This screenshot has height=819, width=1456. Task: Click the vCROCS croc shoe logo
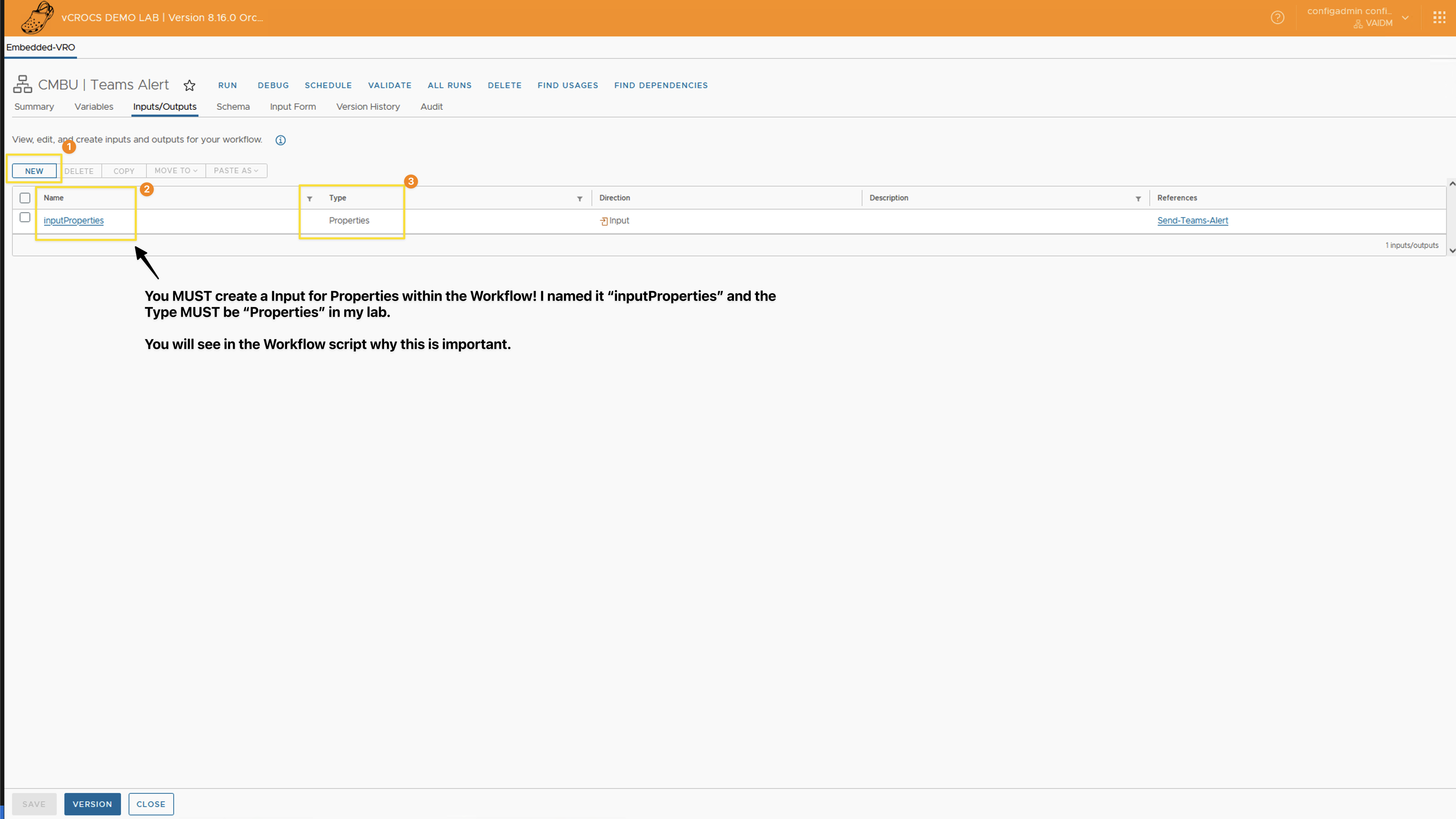[37, 17]
